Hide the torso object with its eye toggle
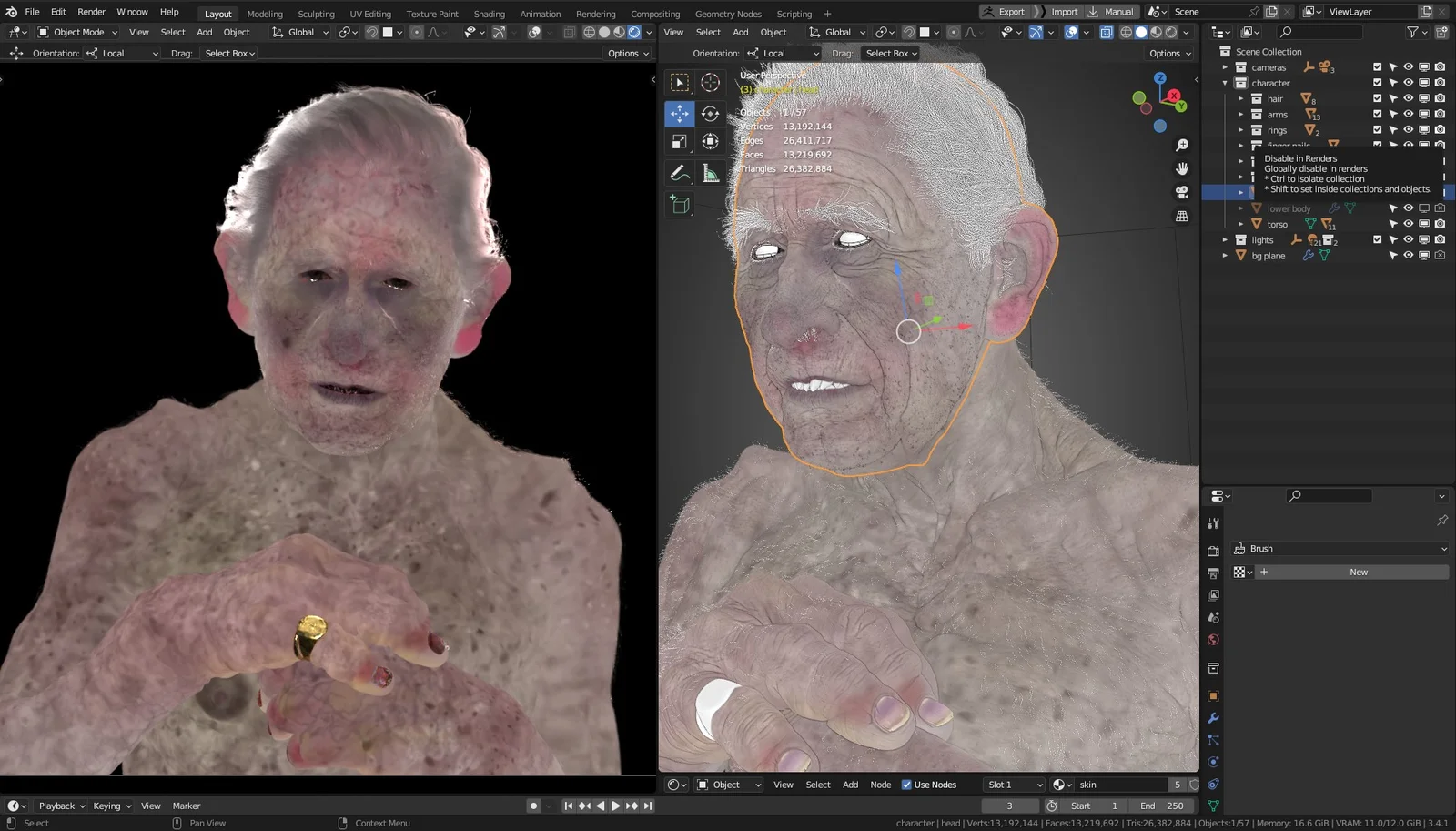 (1408, 223)
